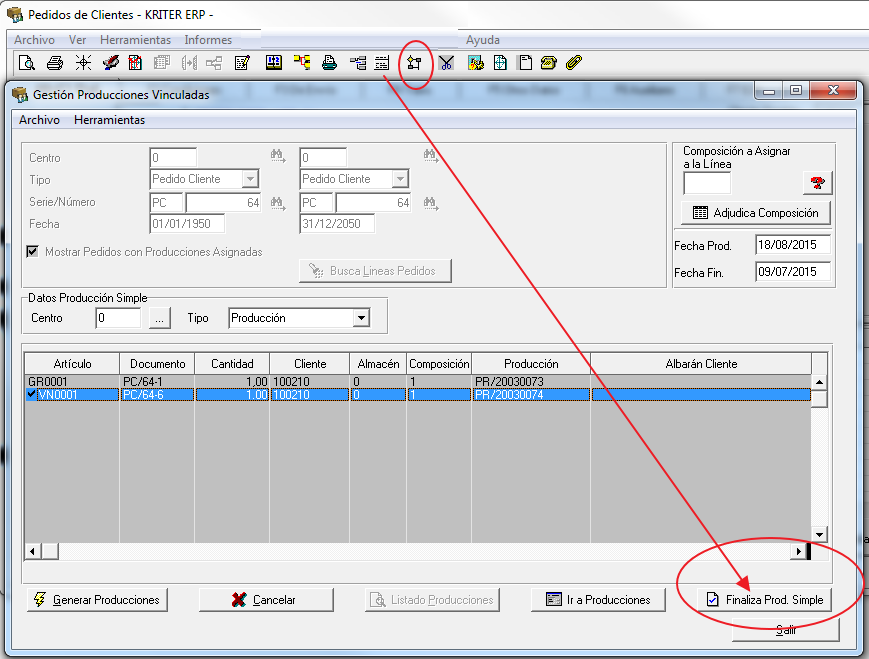The image size is (869, 659).
Task: Click the red question mark composition lookup
Action: pos(817,182)
